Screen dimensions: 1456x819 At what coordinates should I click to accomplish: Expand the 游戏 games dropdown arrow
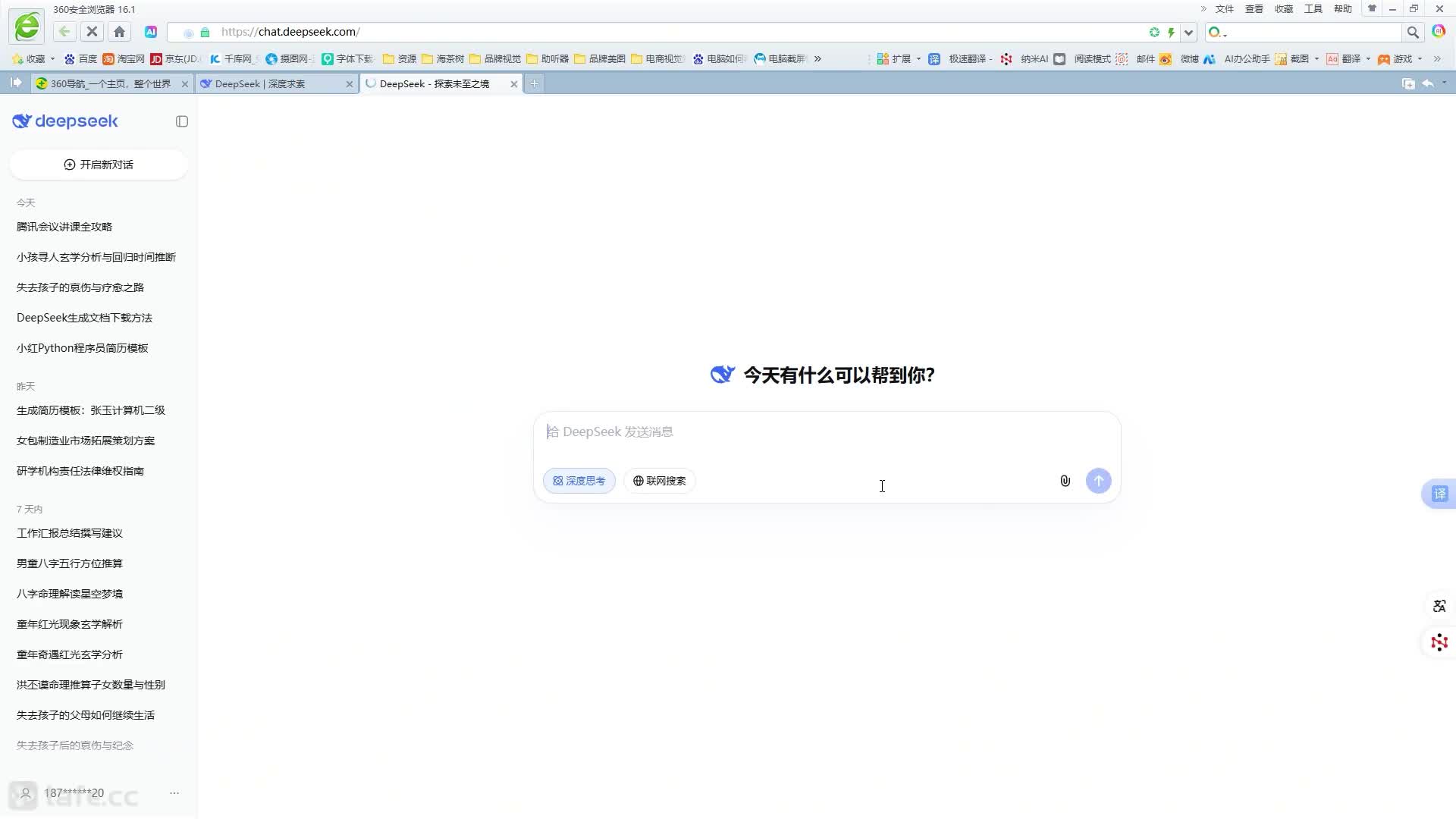[1420, 59]
